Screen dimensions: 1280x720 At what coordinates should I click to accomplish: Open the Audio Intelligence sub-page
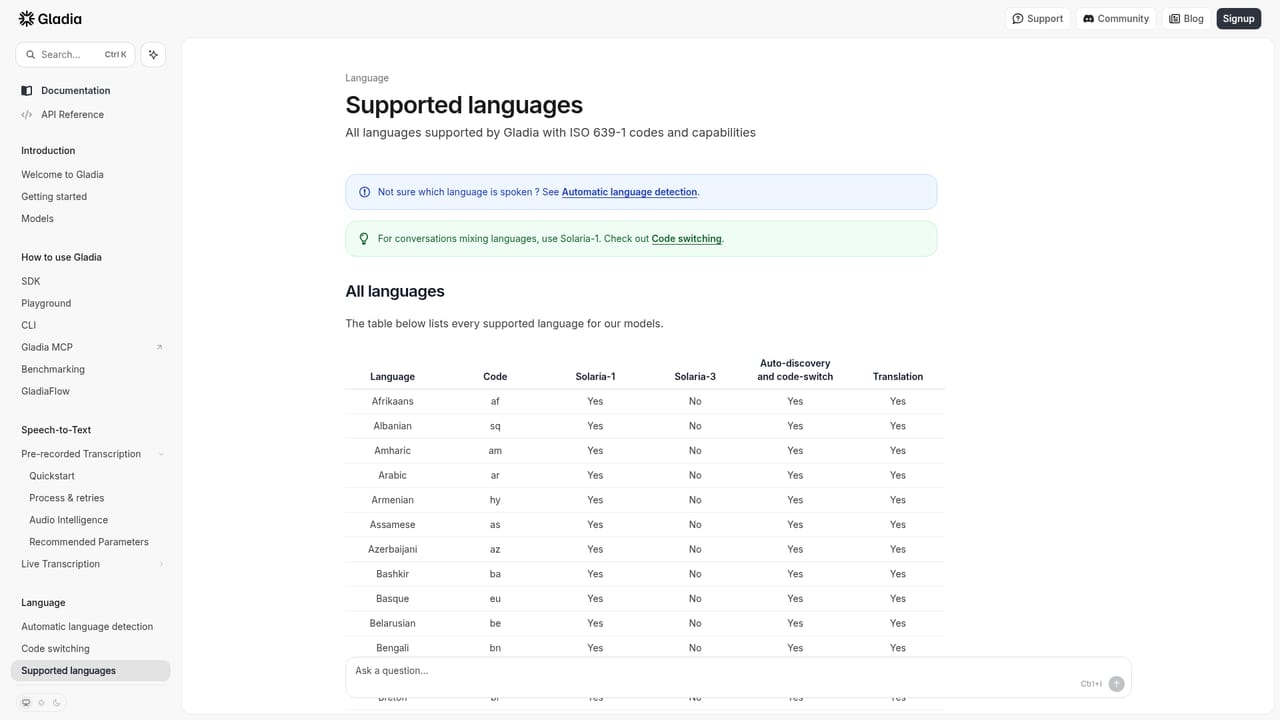[68, 520]
